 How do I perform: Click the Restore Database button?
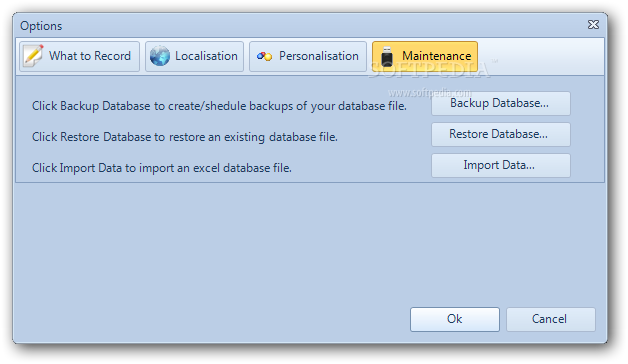[501, 134]
